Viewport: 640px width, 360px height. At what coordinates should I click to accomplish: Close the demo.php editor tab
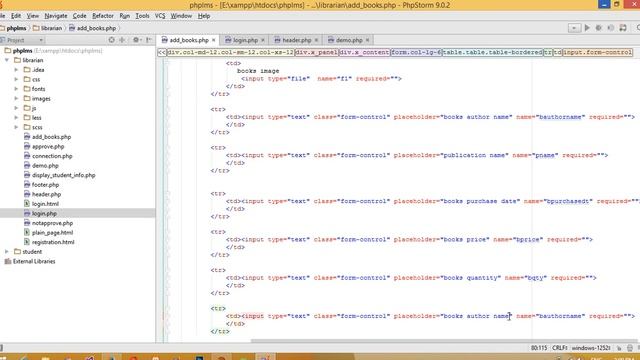click(x=367, y=40)
